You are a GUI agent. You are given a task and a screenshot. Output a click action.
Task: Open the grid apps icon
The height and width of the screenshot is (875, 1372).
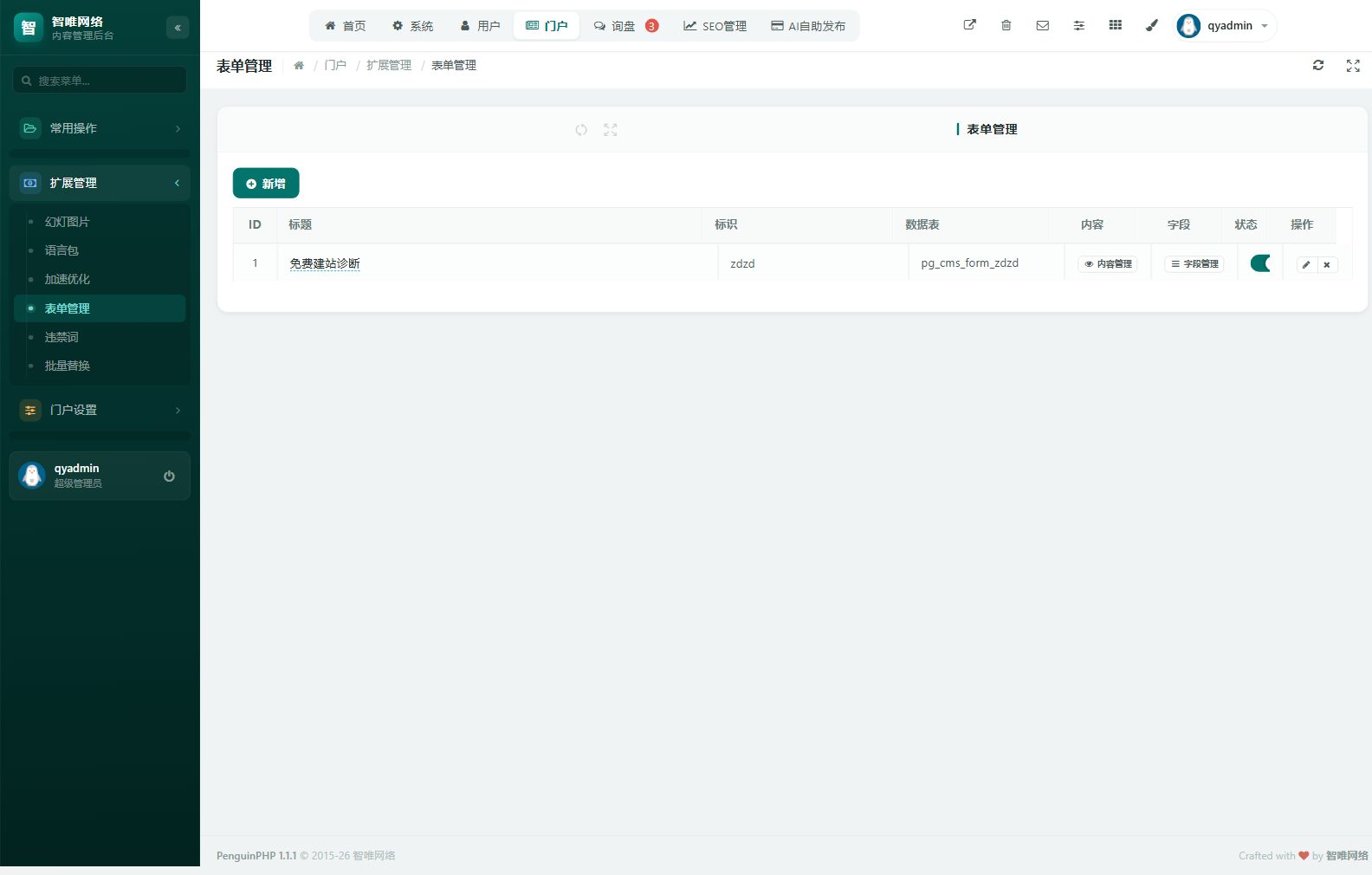tap(1116, 25)
